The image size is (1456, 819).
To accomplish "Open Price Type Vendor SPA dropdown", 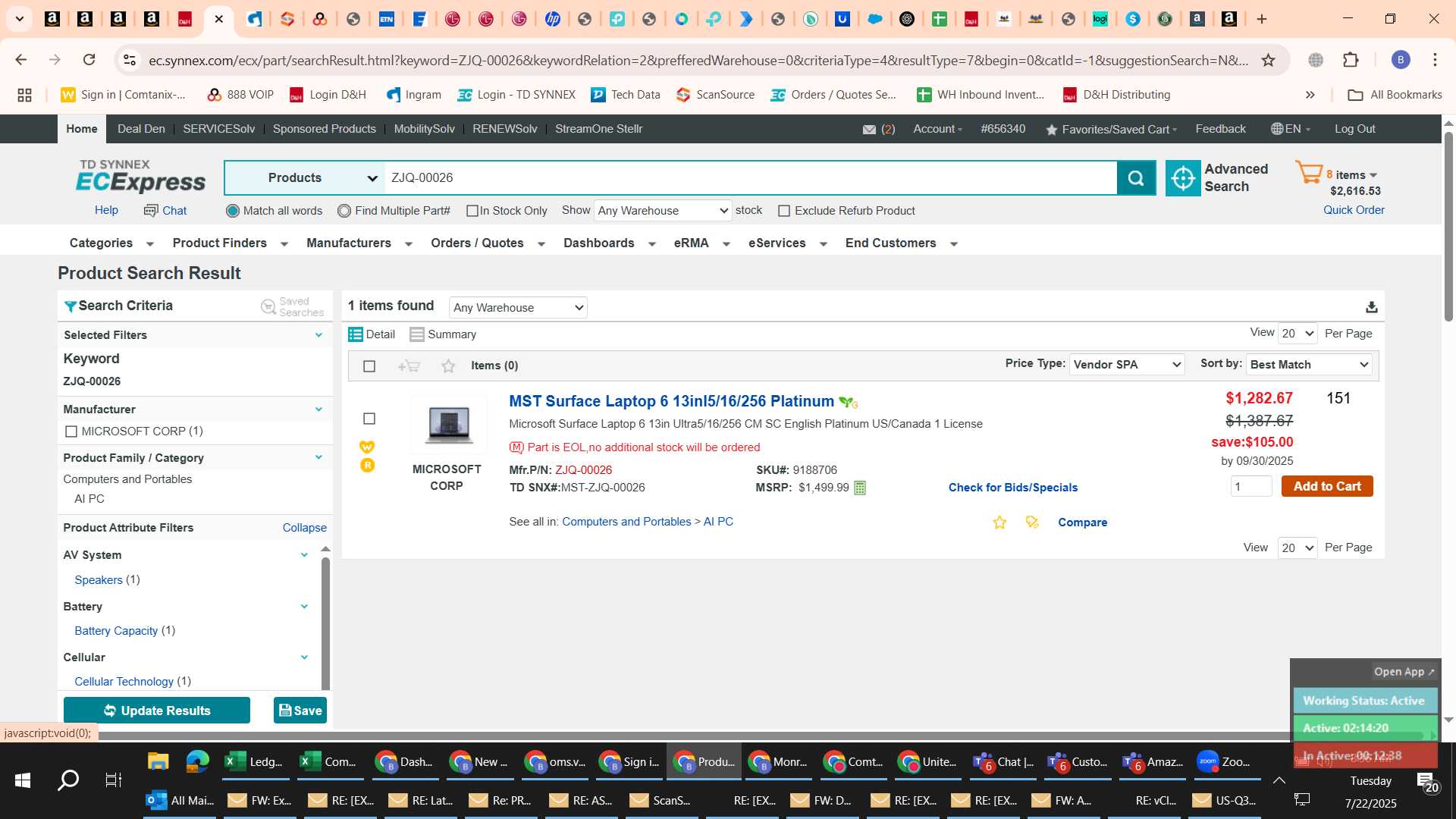I will 1127,365.
